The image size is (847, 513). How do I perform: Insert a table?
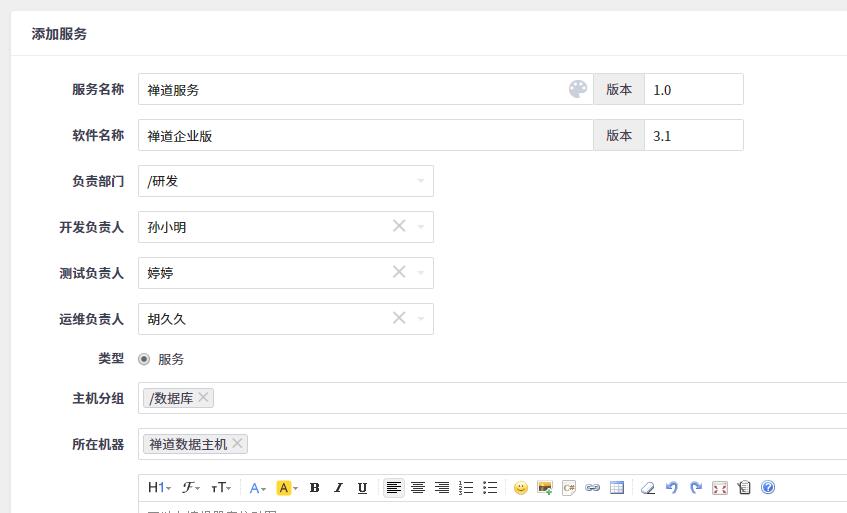coord(617,488)
